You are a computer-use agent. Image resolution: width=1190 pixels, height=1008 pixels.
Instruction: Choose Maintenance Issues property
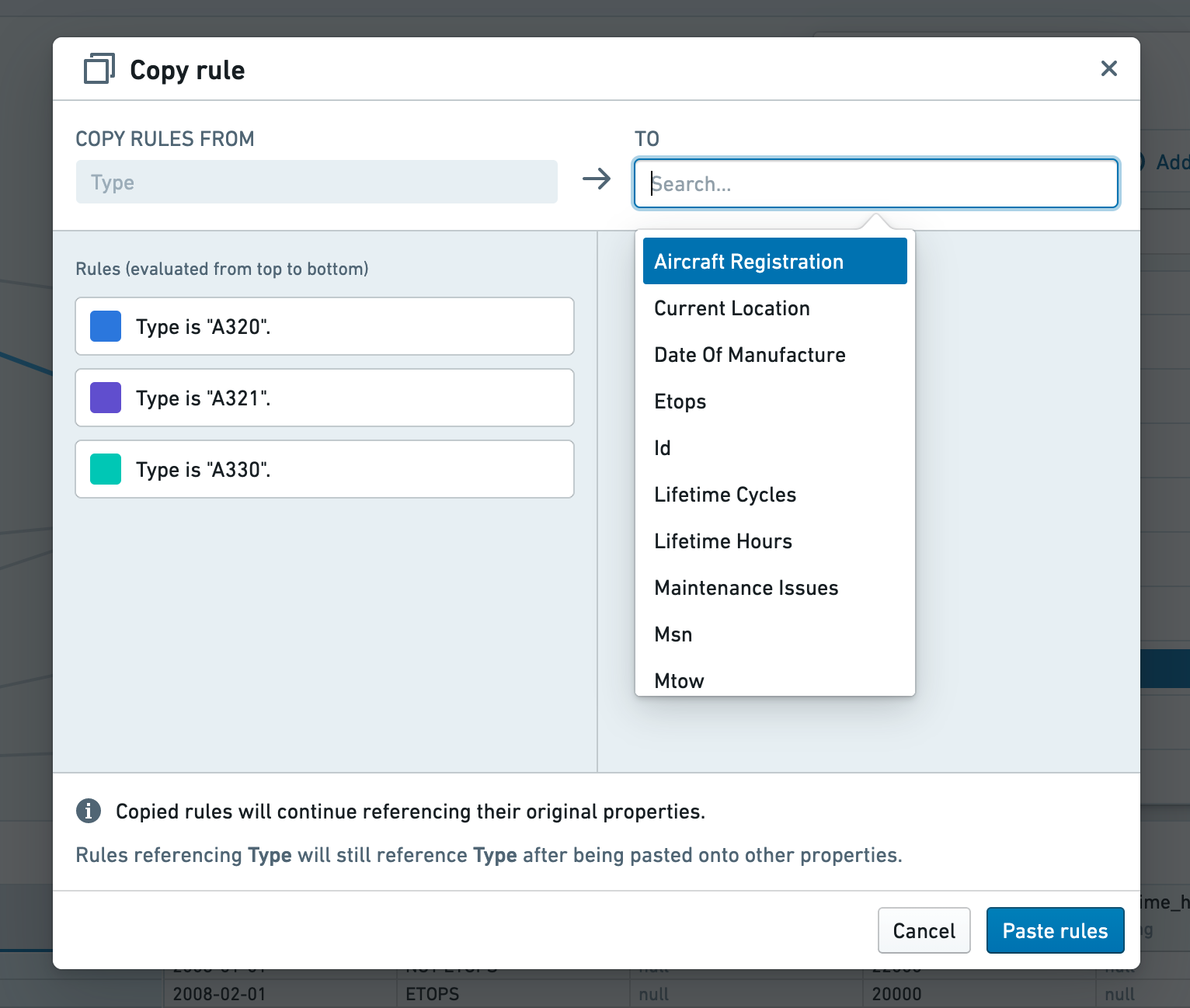pos(775,587)
